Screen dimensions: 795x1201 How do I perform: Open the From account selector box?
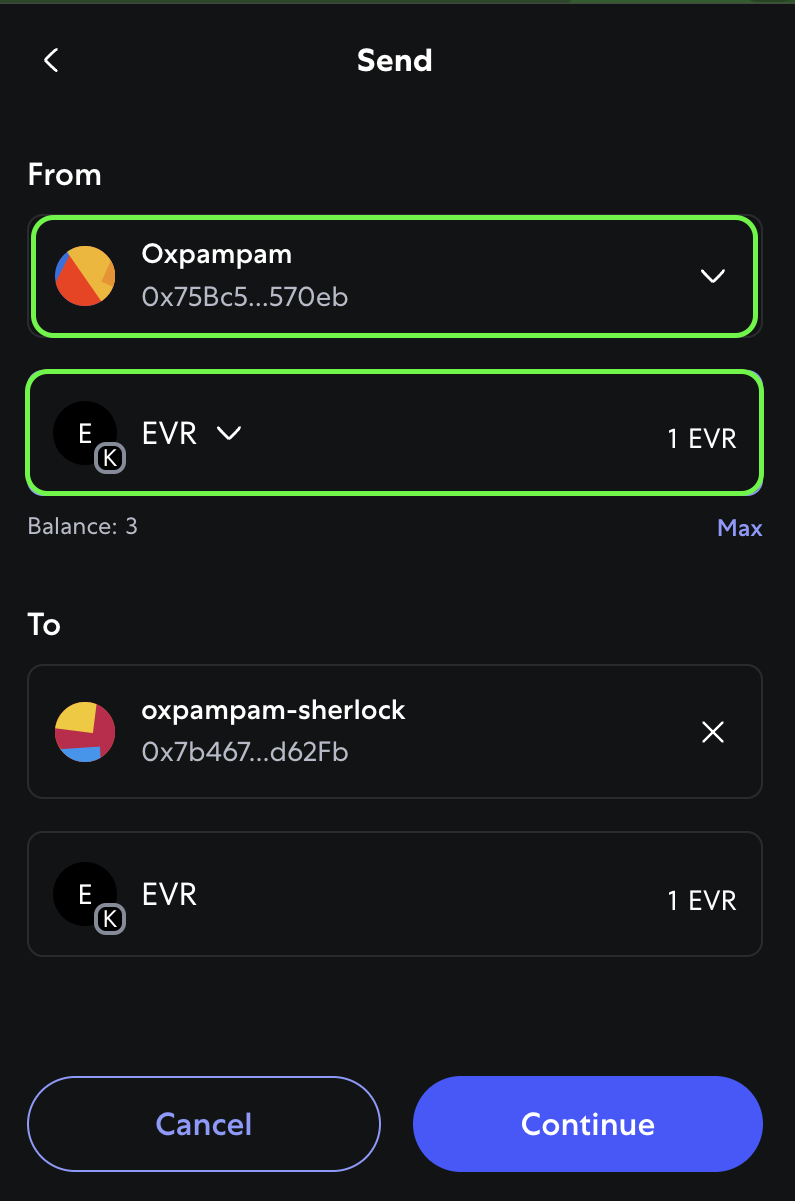[x=395, y=276]
